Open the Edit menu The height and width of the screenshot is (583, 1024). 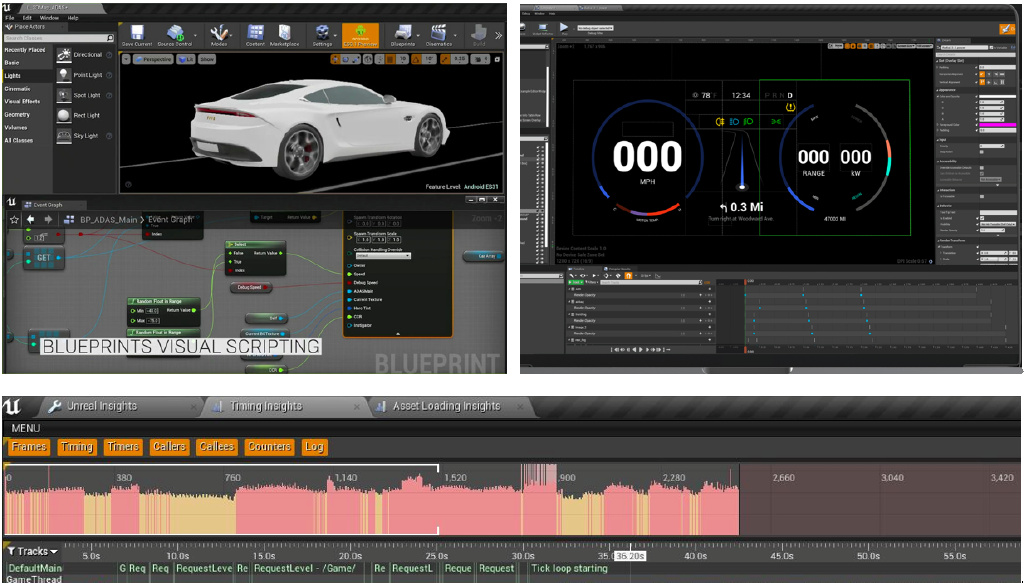[x=27, y=18]
